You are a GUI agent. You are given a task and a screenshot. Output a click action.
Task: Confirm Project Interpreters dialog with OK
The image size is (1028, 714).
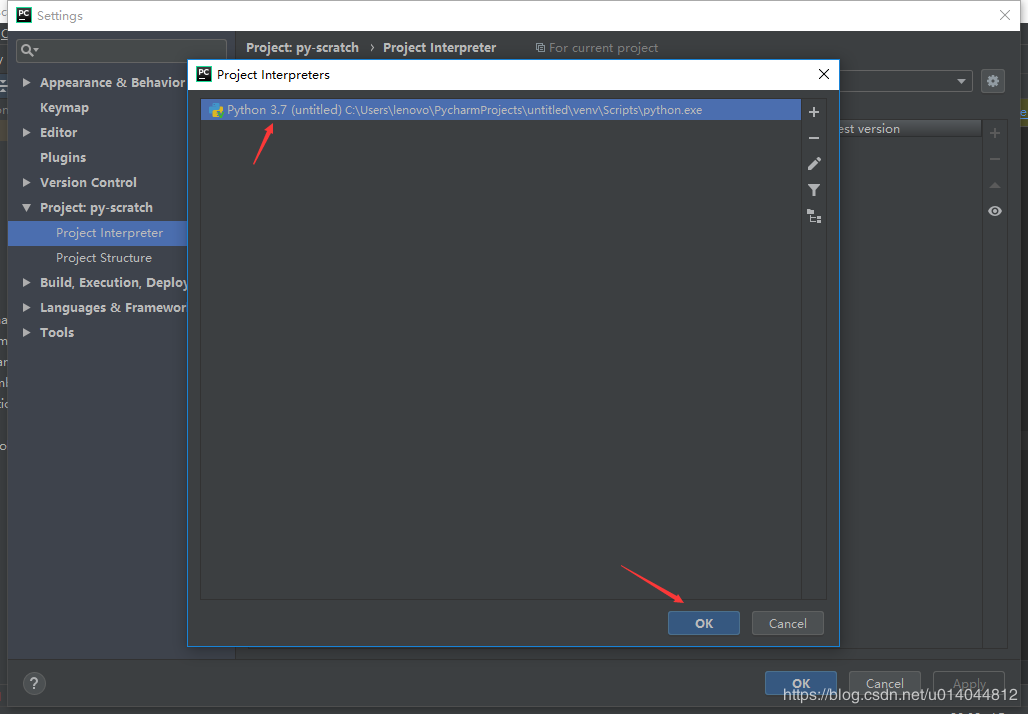point(703,624)
